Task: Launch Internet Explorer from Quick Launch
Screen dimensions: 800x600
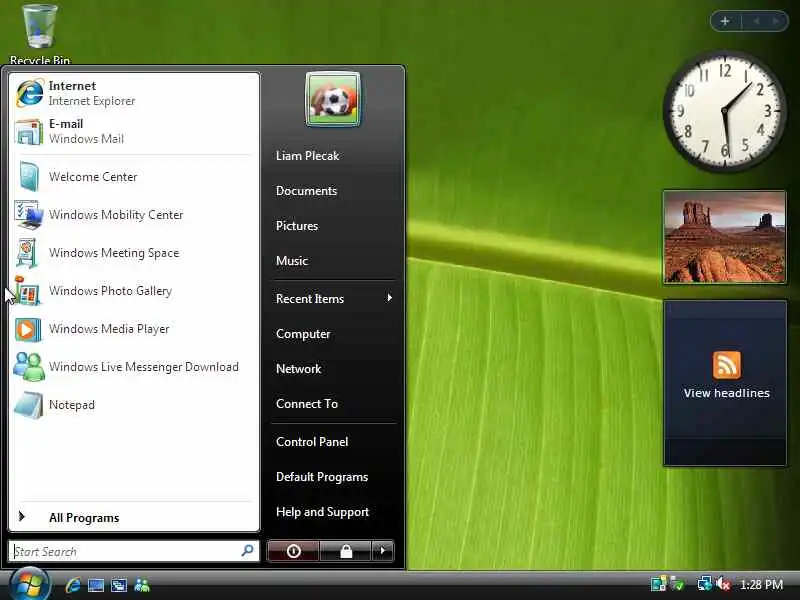Action: pos(73,585)
